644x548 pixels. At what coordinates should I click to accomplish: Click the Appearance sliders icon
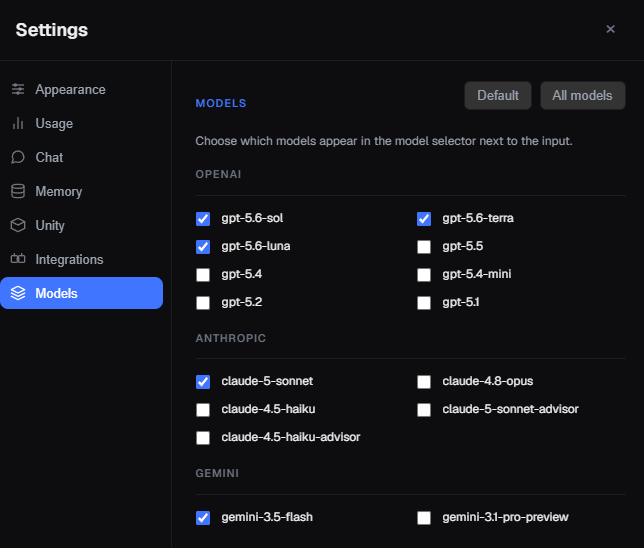click(x=18, y=89)
